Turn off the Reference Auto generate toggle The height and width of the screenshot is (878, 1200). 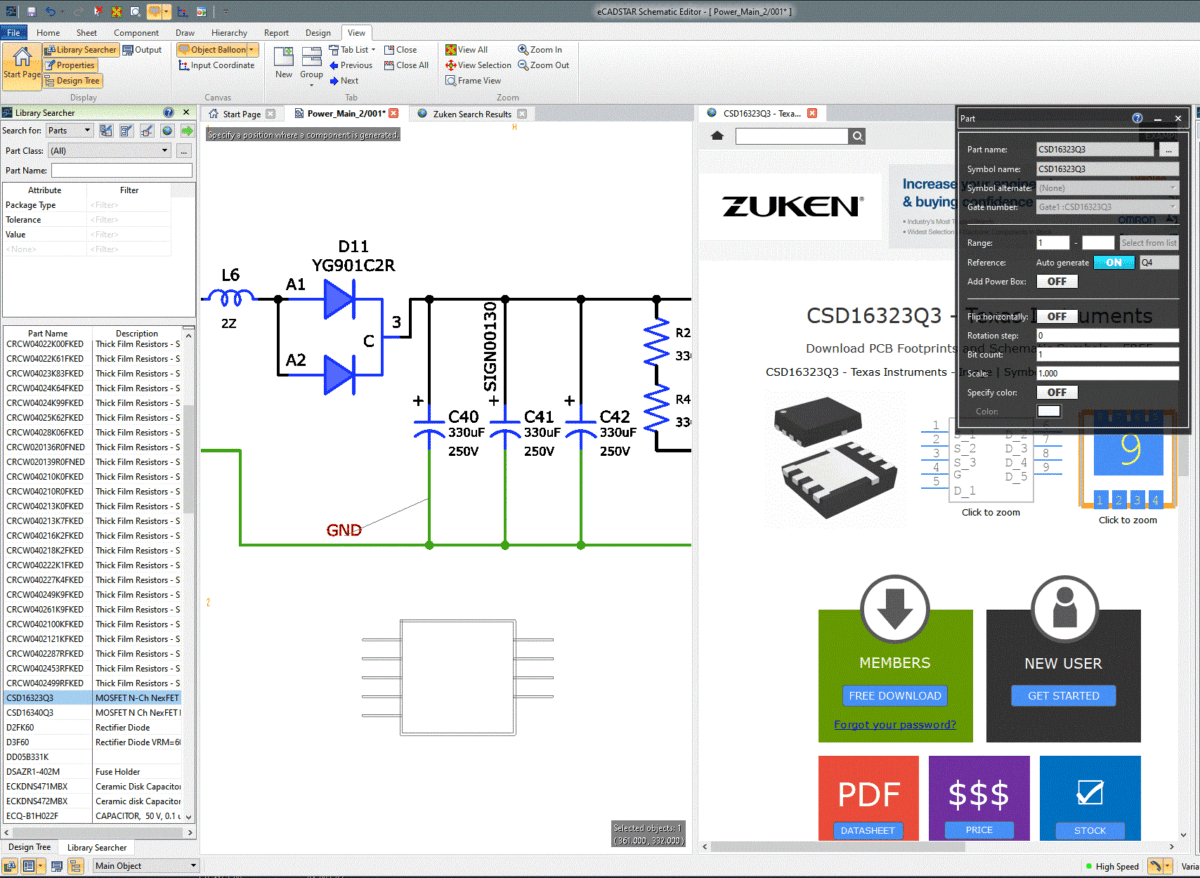(x=1114, y=262)
